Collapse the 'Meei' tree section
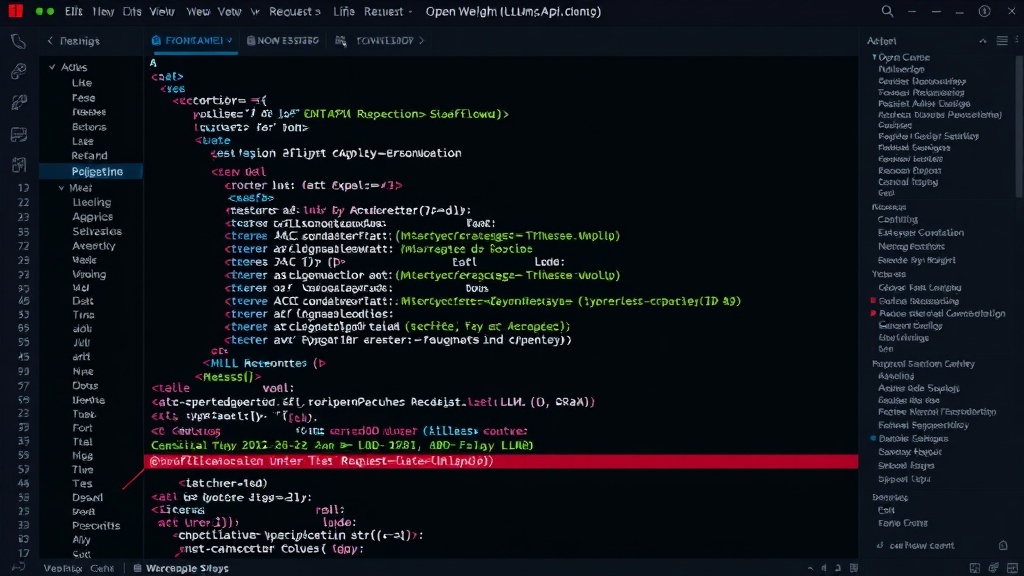This screenshot has height=576, width=1024. 61,188
